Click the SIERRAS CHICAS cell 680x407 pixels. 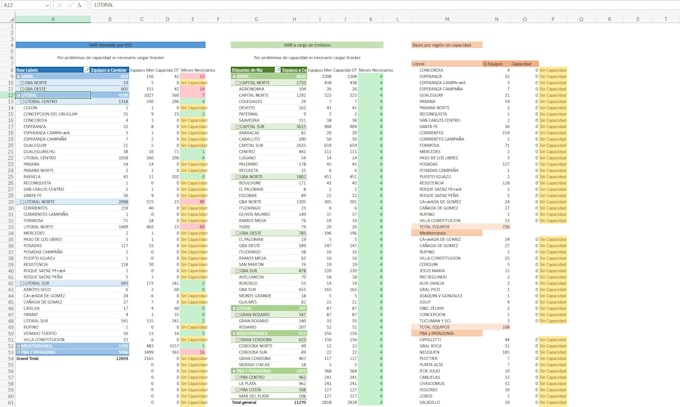[x=255, y=365]
